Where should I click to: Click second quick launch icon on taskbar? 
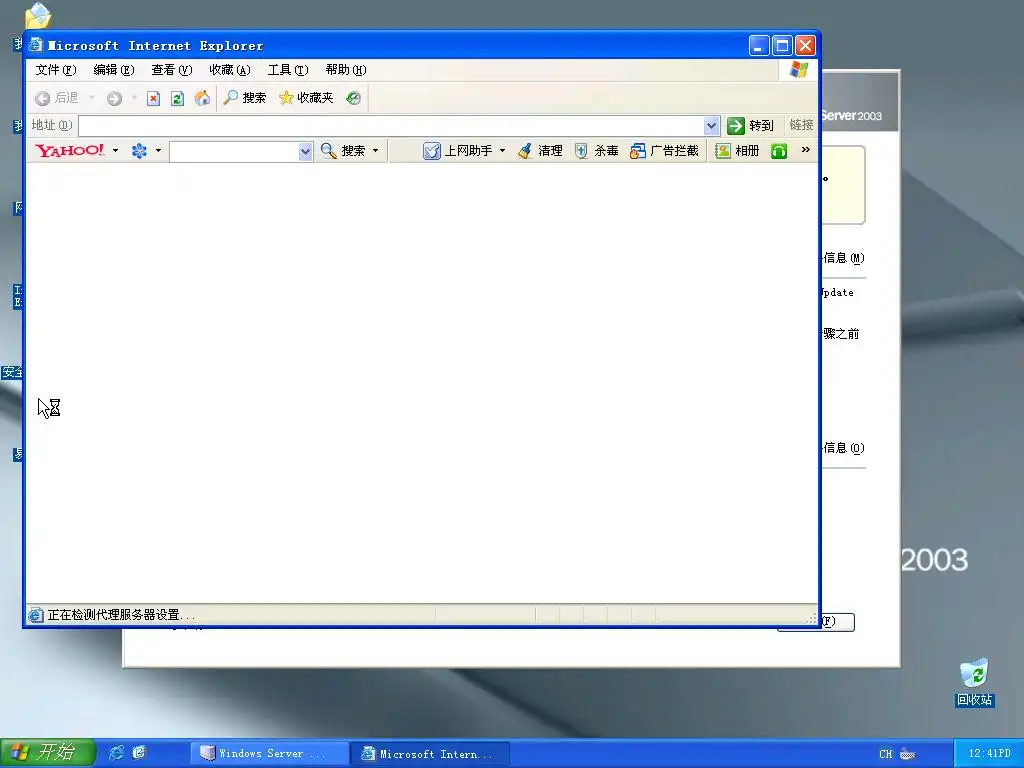tap(139, 752)
